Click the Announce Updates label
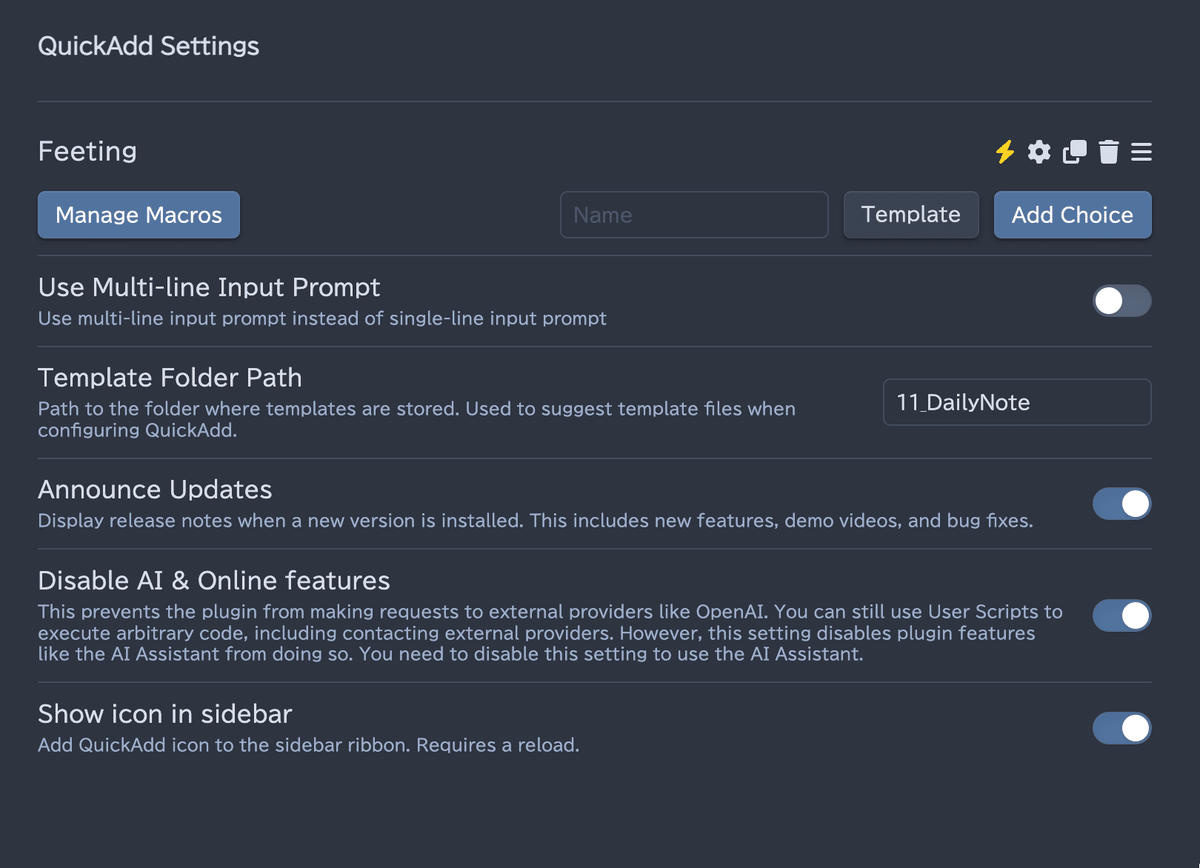The height and width of the screenshot is (868, 1200). click(x=155, y=490)
